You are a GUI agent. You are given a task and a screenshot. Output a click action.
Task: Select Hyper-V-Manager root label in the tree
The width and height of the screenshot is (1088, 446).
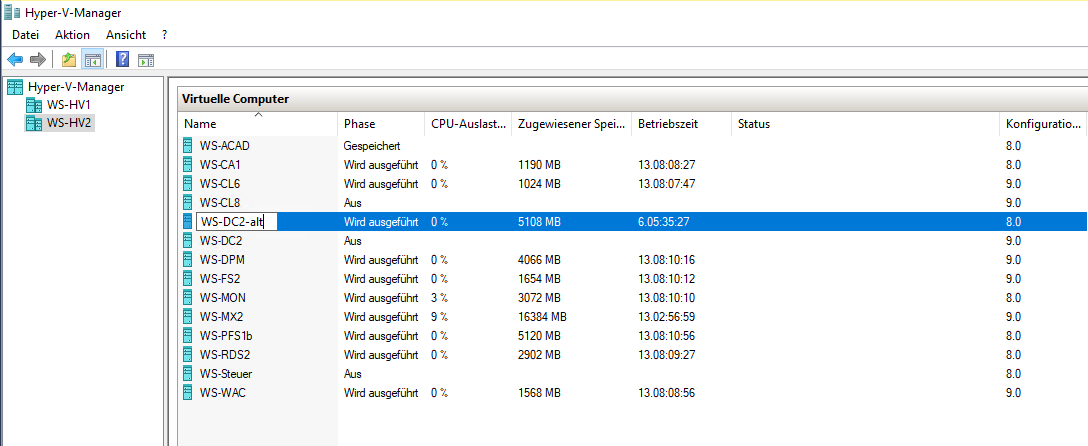76,87
